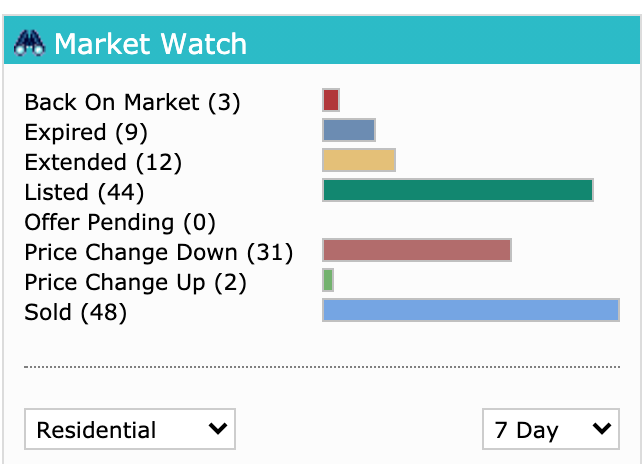This screenshot has width=644, height=464.
Task: Click the Market Watch binoculars icon
Action: click(29, 43)
